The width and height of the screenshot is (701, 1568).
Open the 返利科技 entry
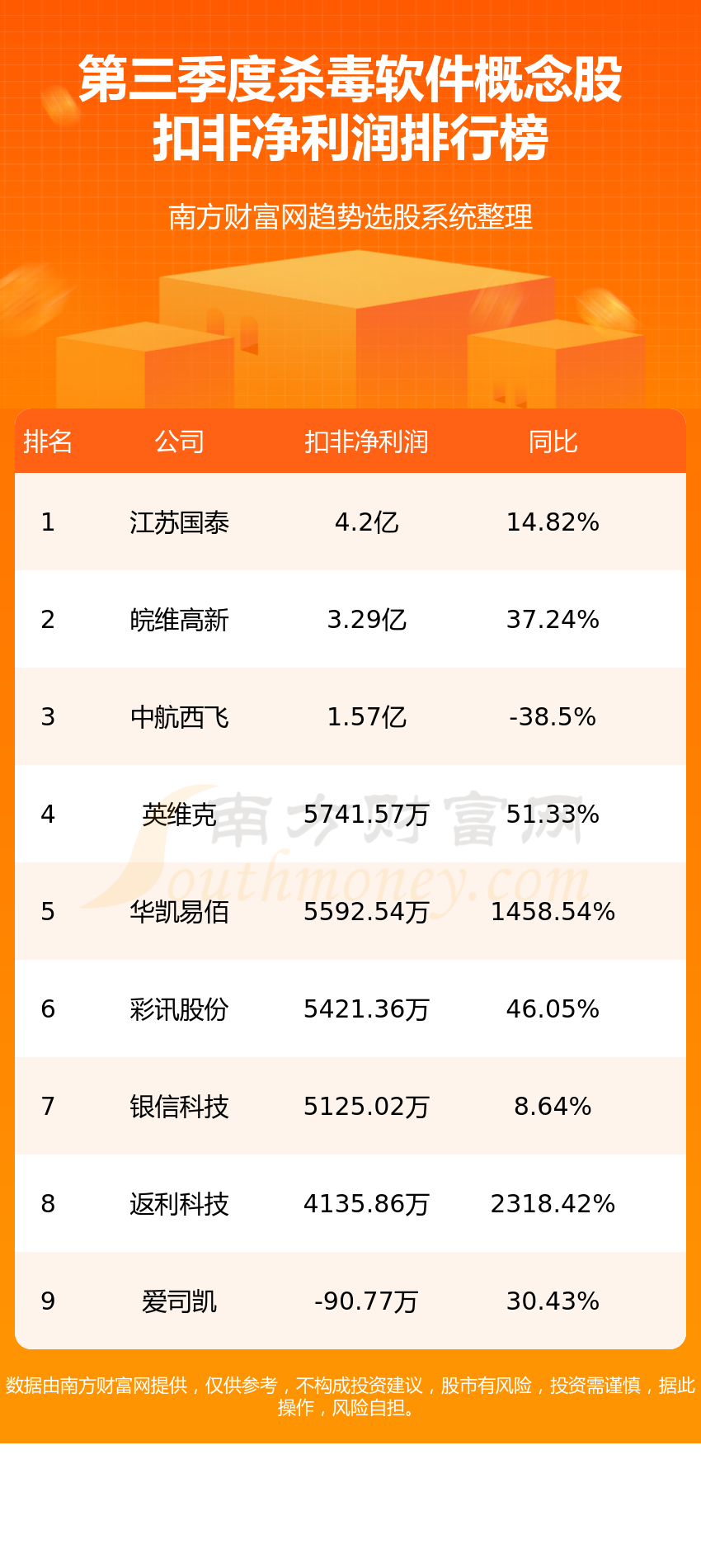point(179,1204)
